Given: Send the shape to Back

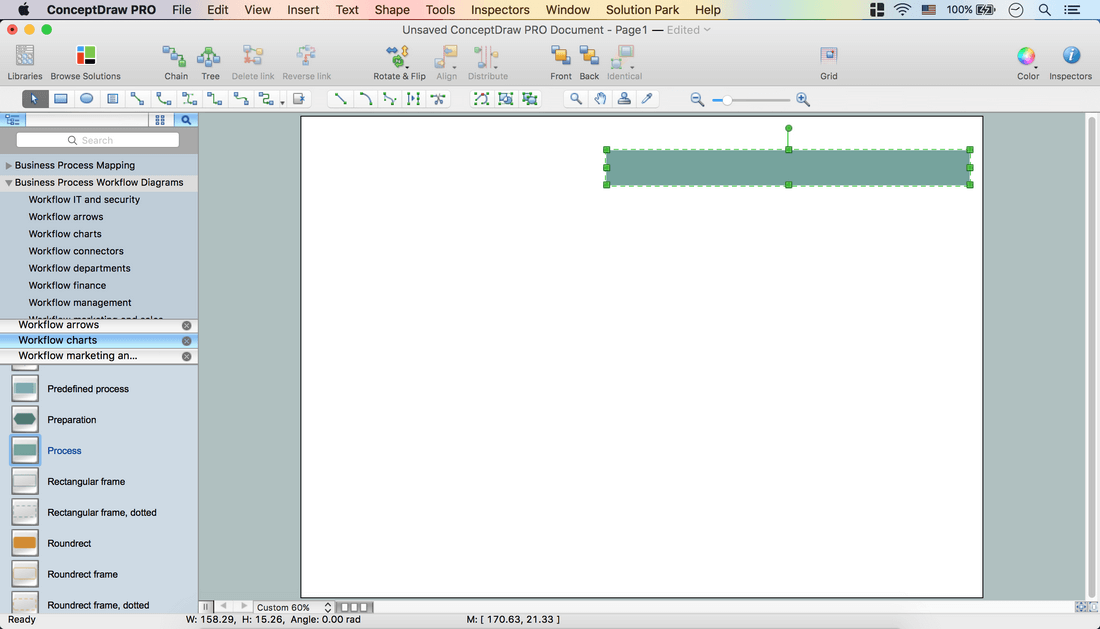Looking at the screenshot, I should point(589,62).
